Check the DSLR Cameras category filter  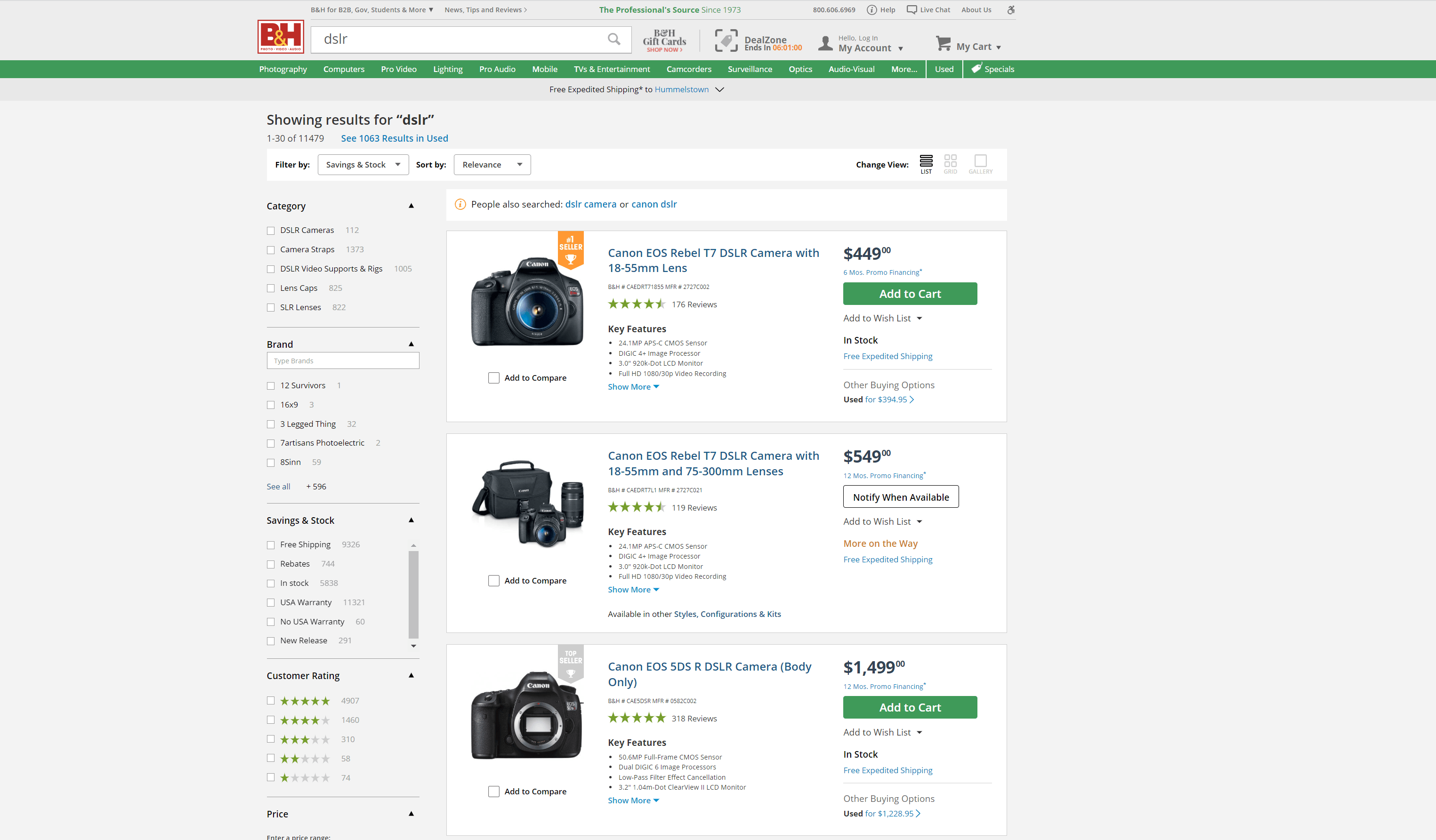point(271,230)
